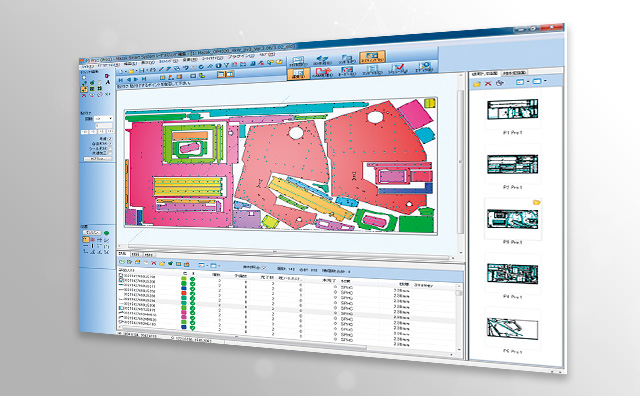Click solid green rectangle part at sheet bottom-right
The height and width of the screenshot is (396, 640).
[x=416, y=224]
